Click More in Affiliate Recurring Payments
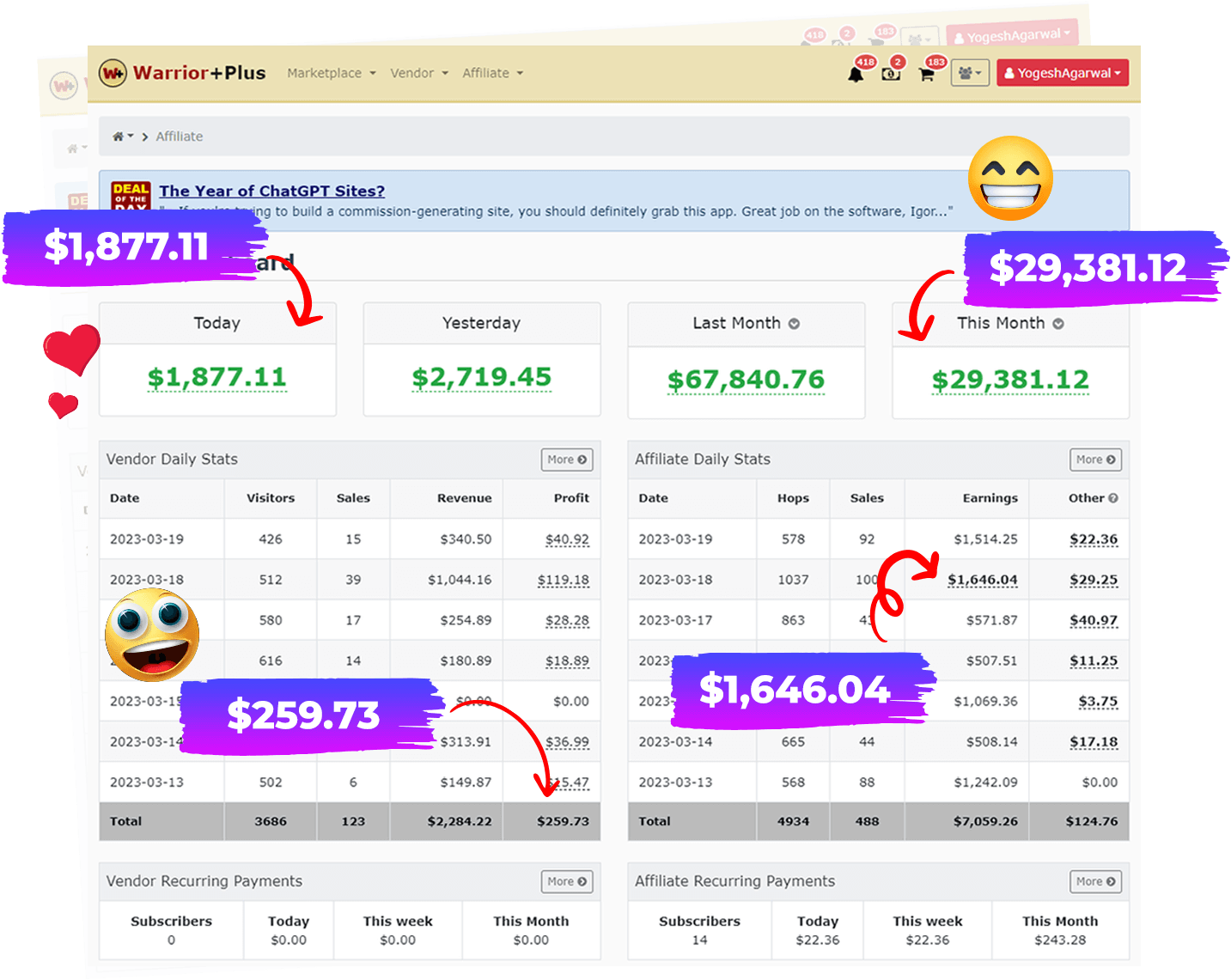This screenshot has height=980, width=1231. (x=1095, y=881)
